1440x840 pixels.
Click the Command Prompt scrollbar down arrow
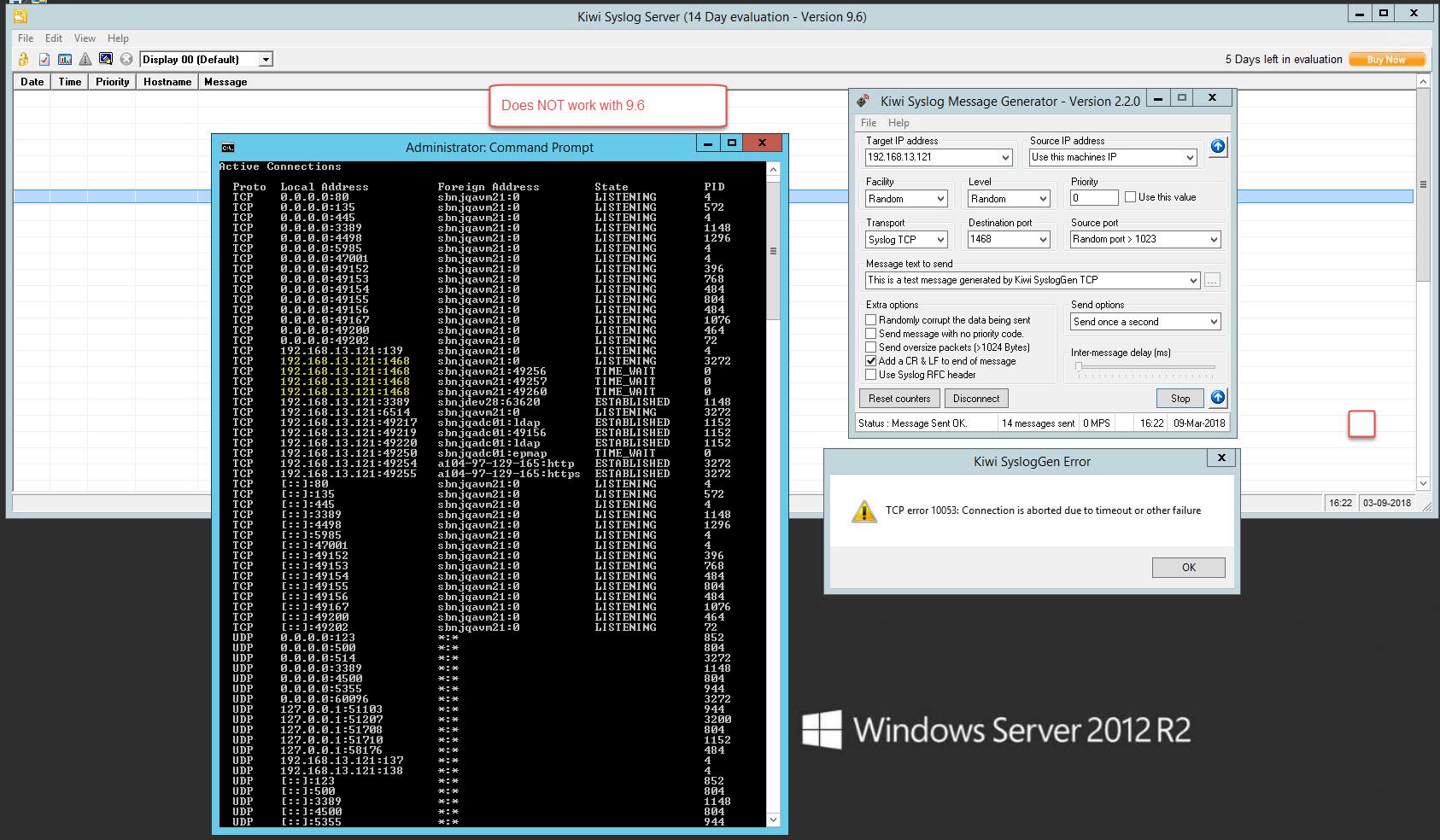pos(773,820)
